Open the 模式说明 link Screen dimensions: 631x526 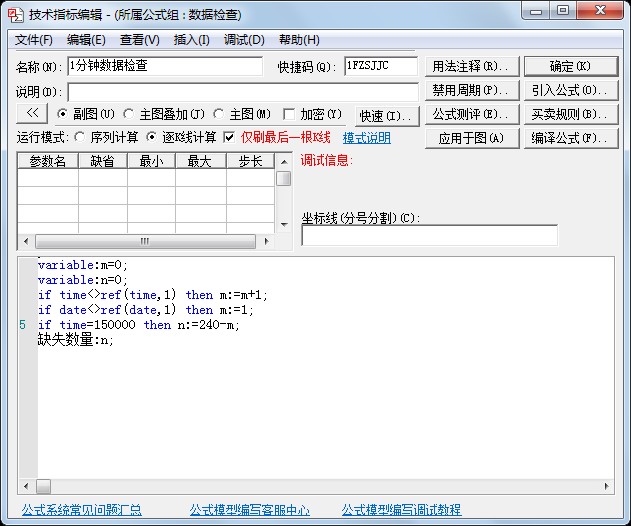pos(367,138)
